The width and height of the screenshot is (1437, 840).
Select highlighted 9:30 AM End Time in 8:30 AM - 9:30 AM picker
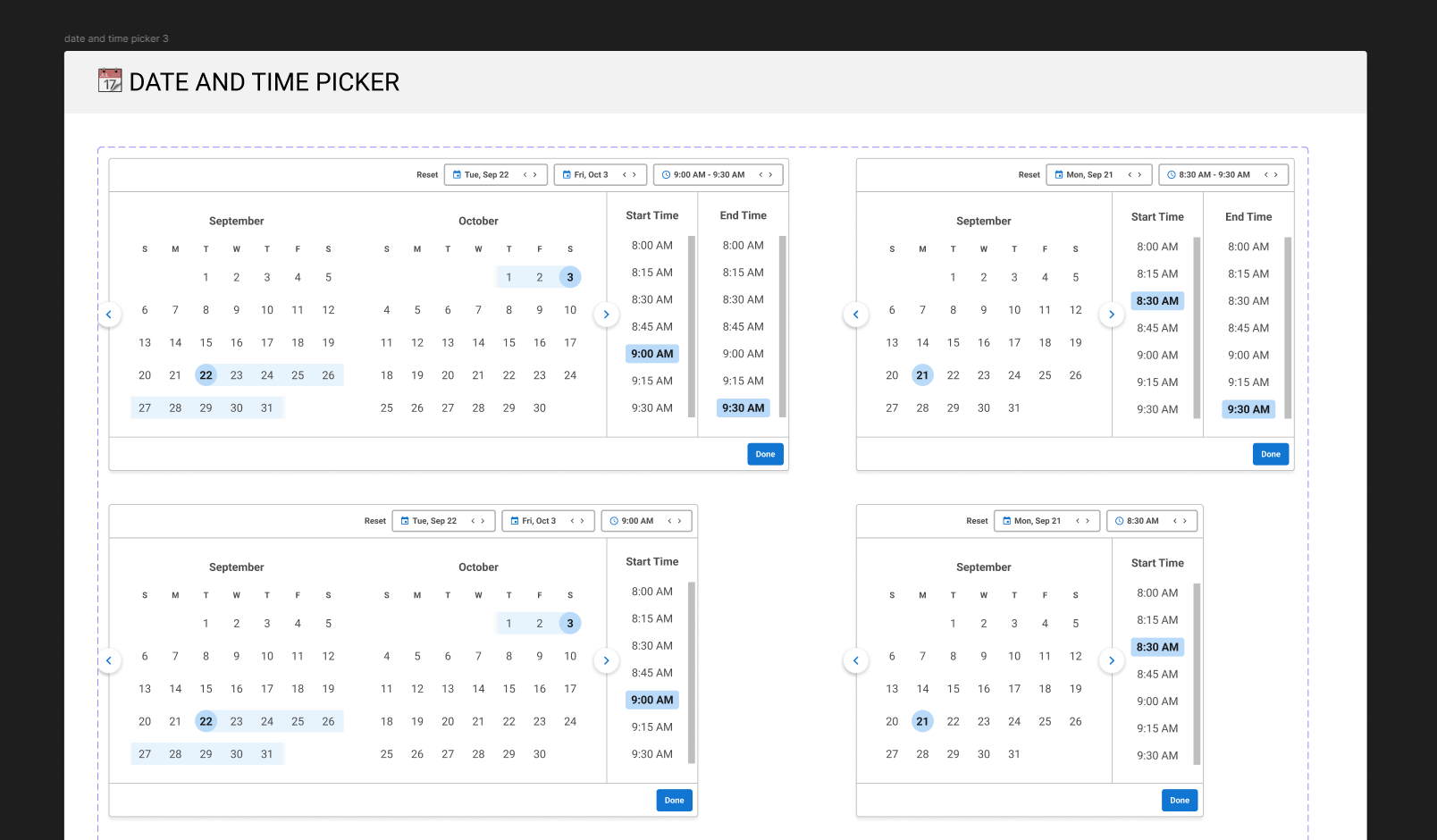(x=1248, y=409)
